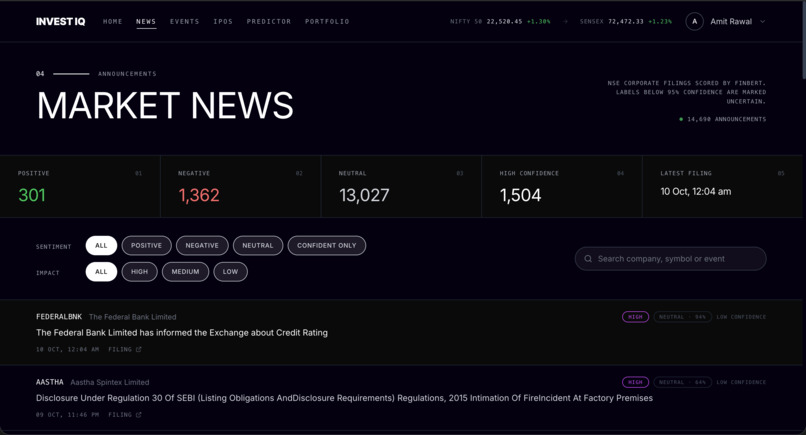Image resolution: width=806 pixels, height=435 pixels.
Task: Click the page vertical scrollbar thumb
Action: click(x=803, y=40)
